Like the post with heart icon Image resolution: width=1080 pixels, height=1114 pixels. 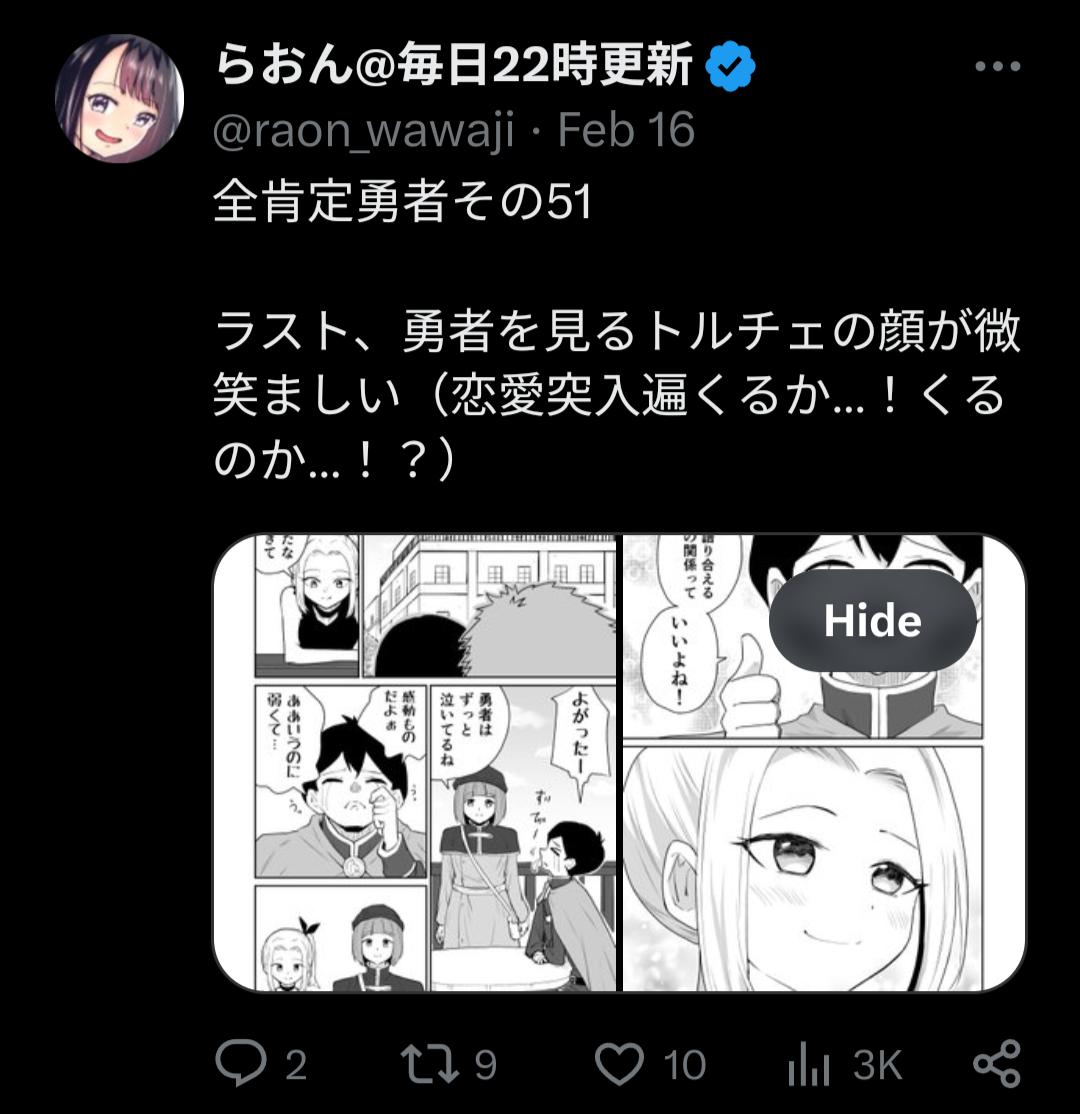[619, 1064]
